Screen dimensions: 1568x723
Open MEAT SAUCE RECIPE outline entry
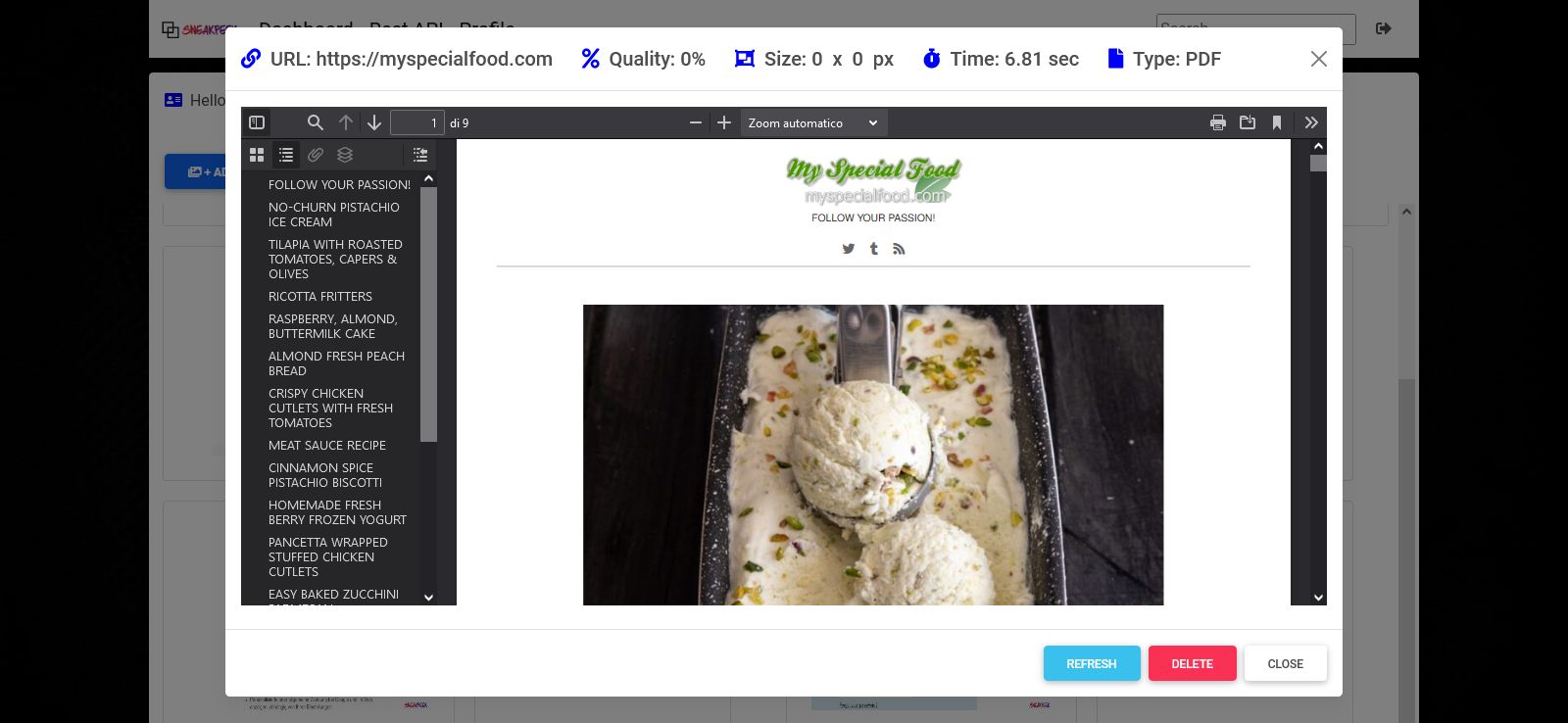(x=327, y=445)
